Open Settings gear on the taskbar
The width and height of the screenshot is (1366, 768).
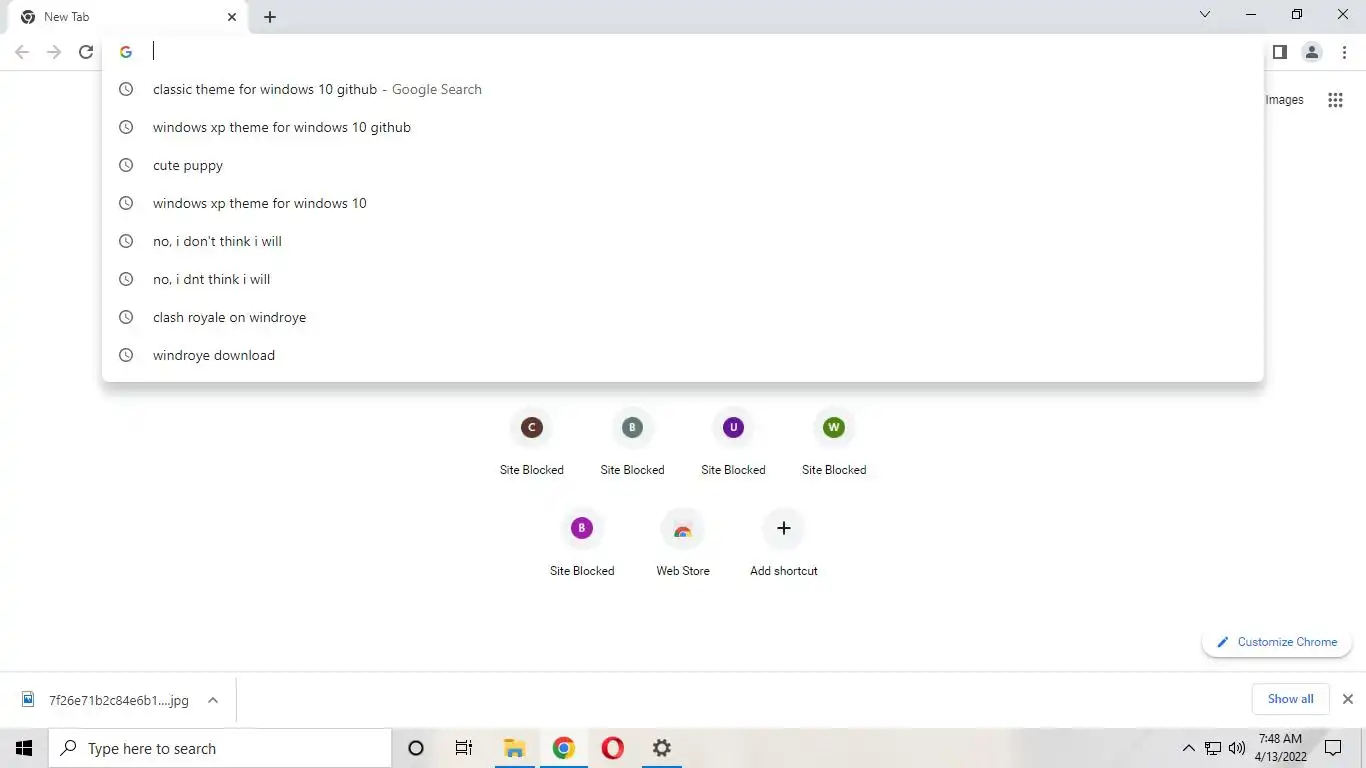(x=662, y=748)
